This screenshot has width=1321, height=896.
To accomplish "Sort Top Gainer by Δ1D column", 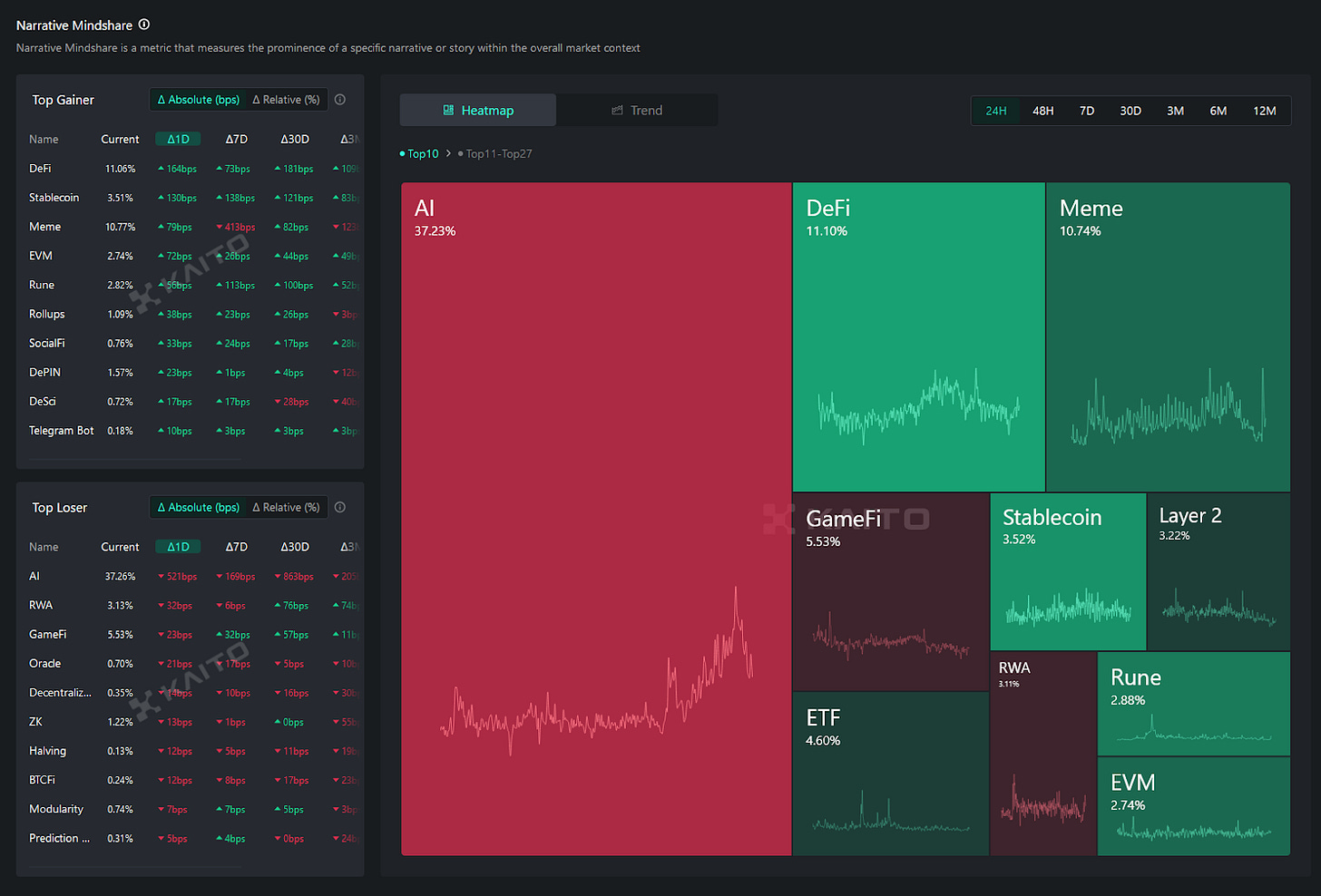I will (179, 139).
